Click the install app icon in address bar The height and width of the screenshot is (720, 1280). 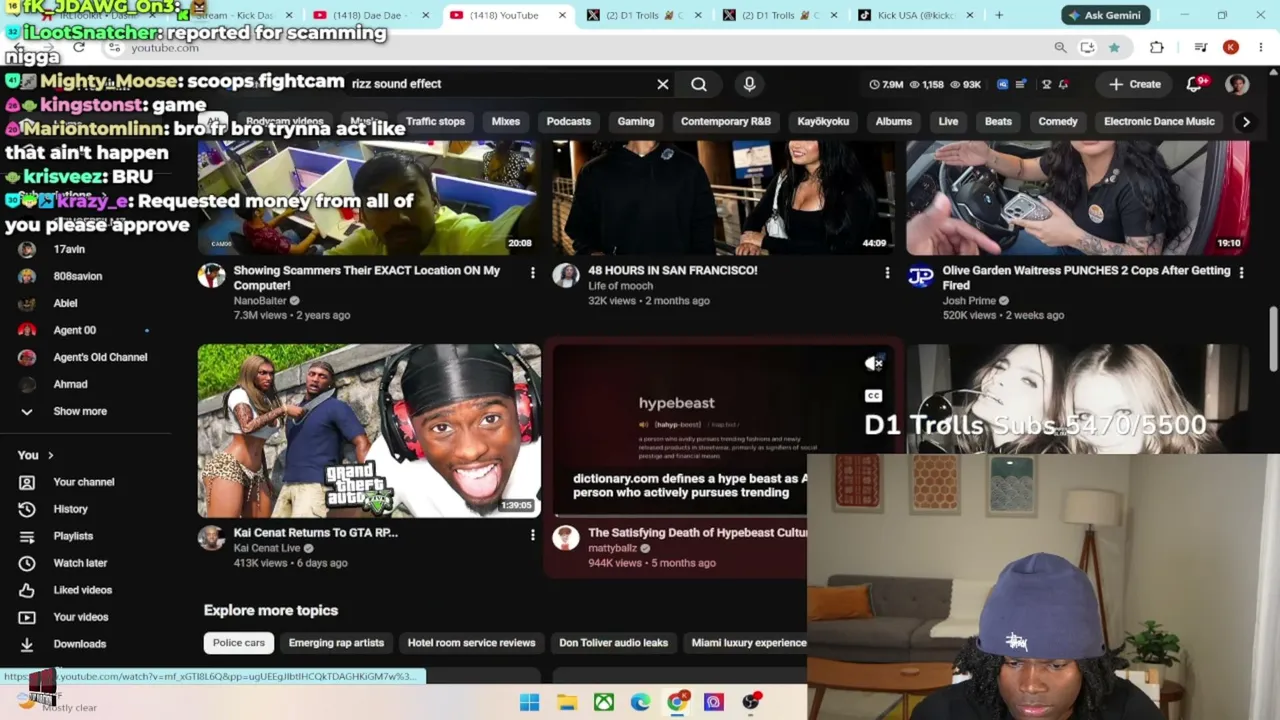[x=1087, y=47]
